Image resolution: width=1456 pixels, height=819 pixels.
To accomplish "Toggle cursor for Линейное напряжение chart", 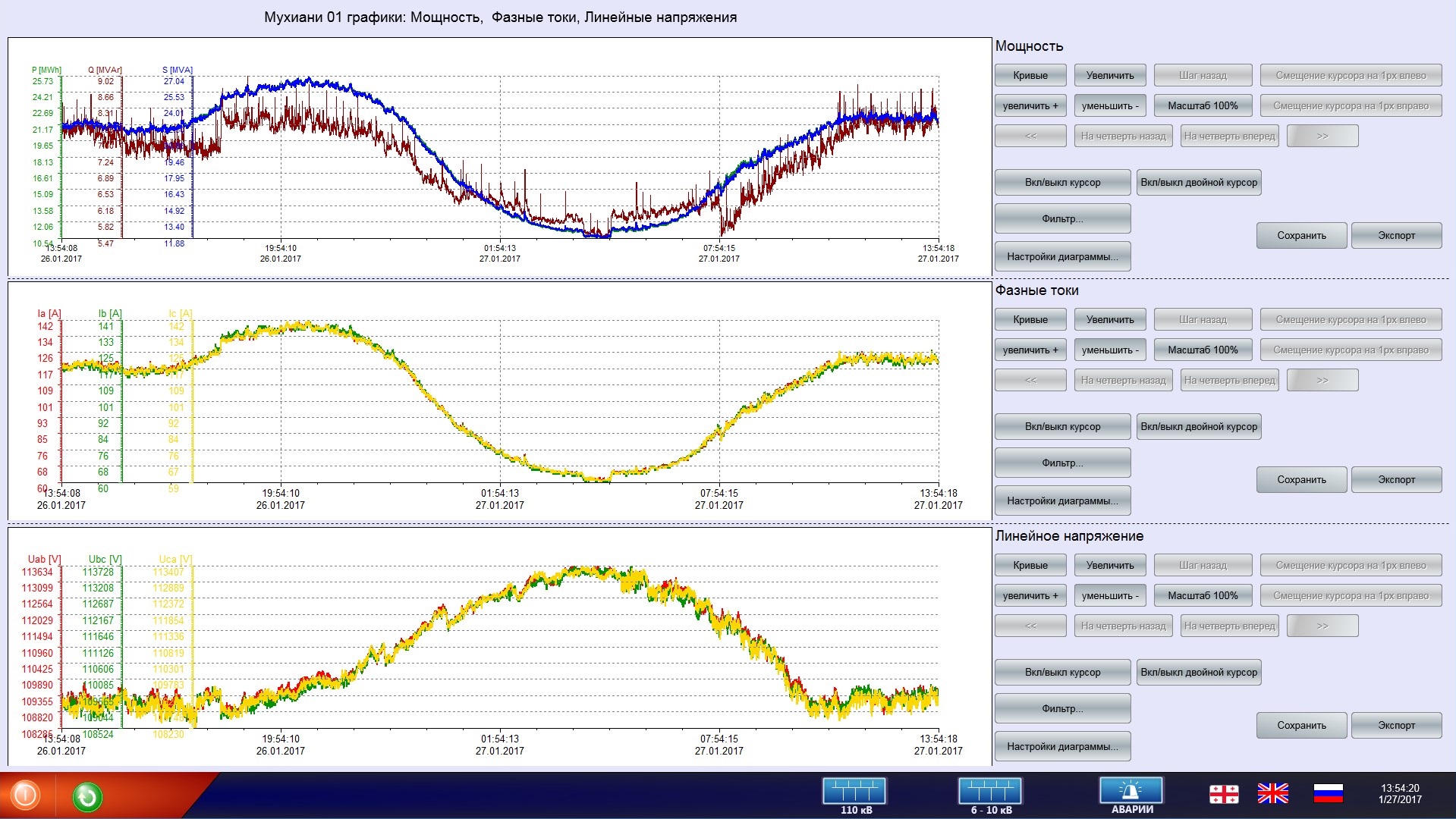I will pyautogui.click(x=1062, y=673).
